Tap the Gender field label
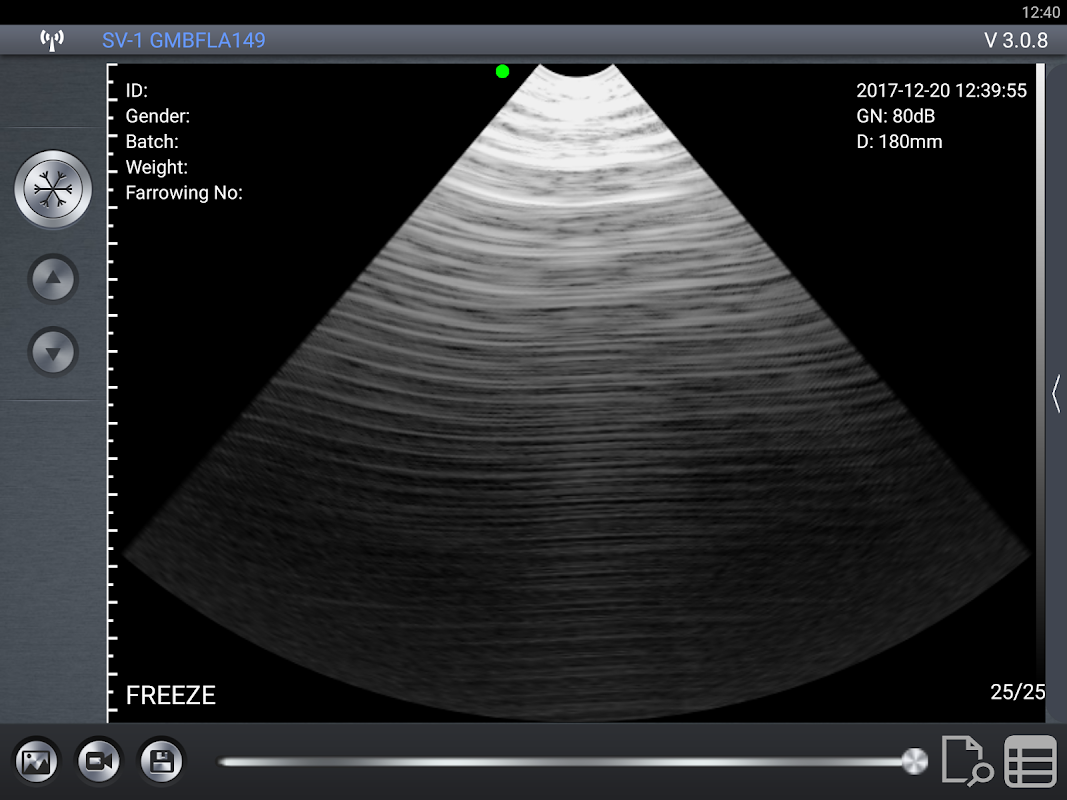The width and height of the screenshot is (1067, 800). 157,116
